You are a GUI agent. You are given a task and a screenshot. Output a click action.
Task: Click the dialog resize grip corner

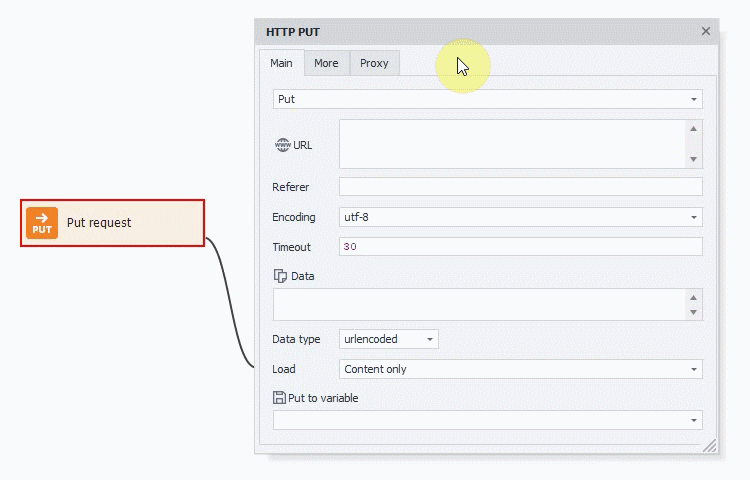[x=710, y=446]
